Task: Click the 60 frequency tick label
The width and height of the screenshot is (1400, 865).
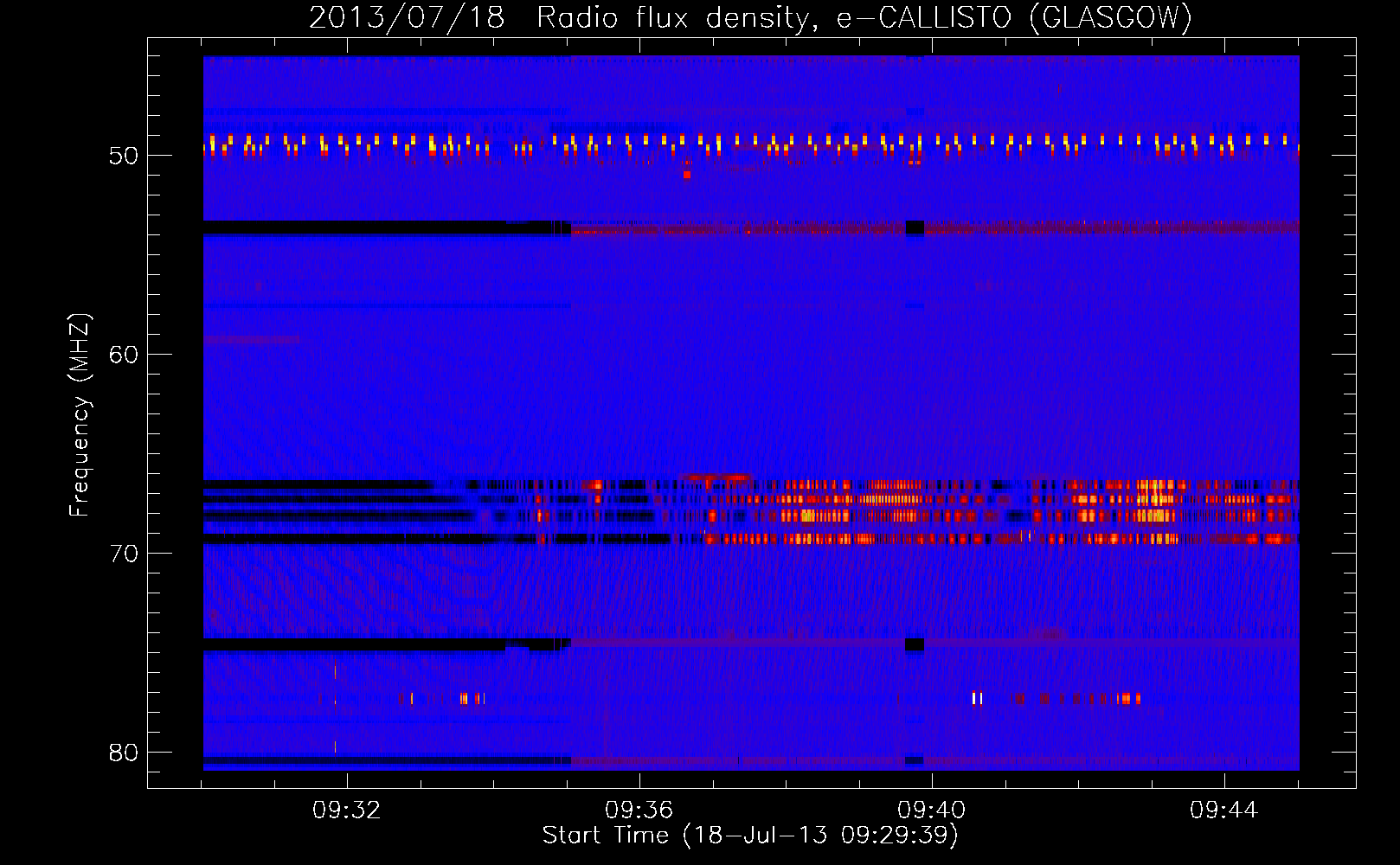Action: coord(124,355)
